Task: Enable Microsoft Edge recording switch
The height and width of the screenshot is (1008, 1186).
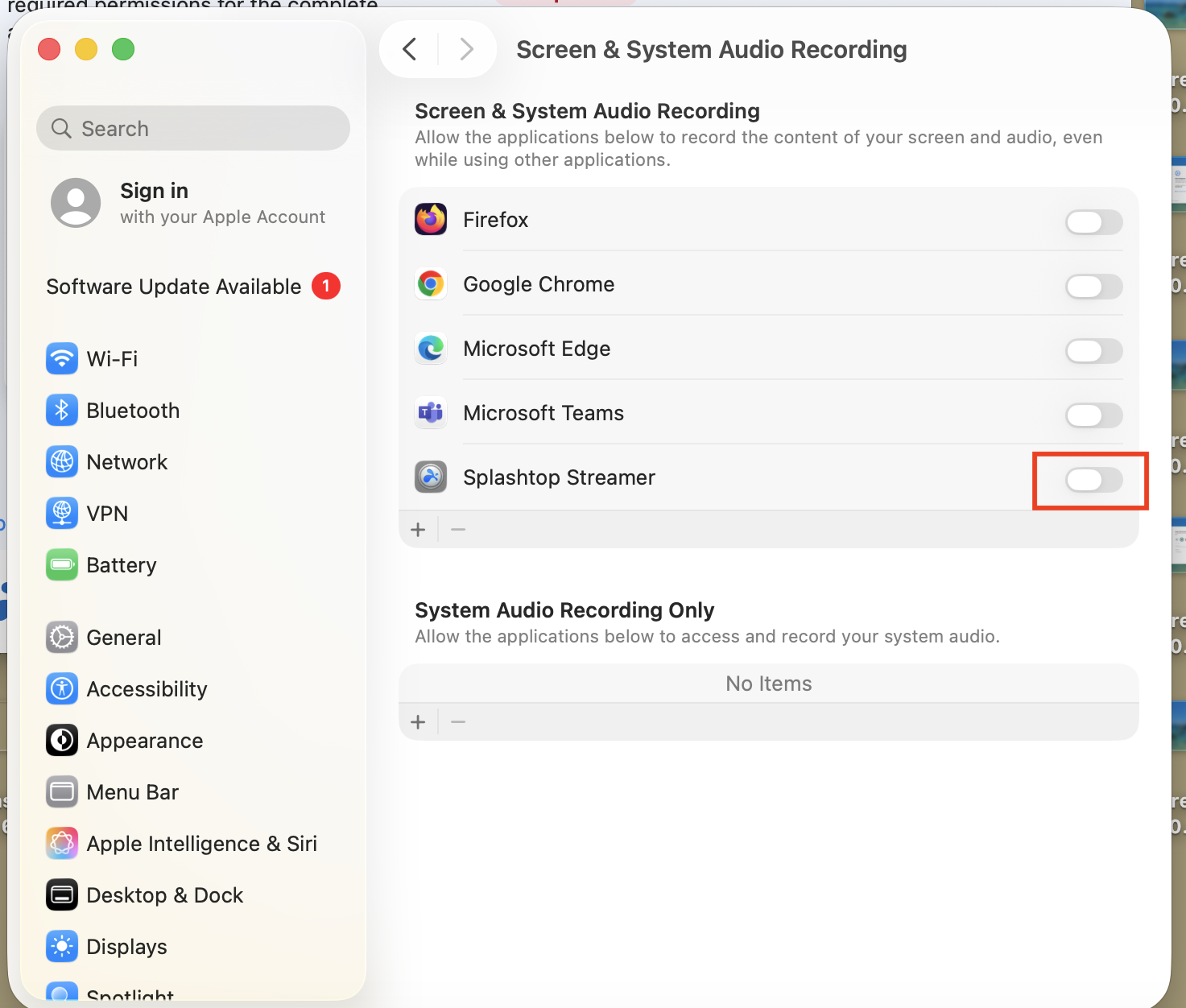Action: [1093, 351]
